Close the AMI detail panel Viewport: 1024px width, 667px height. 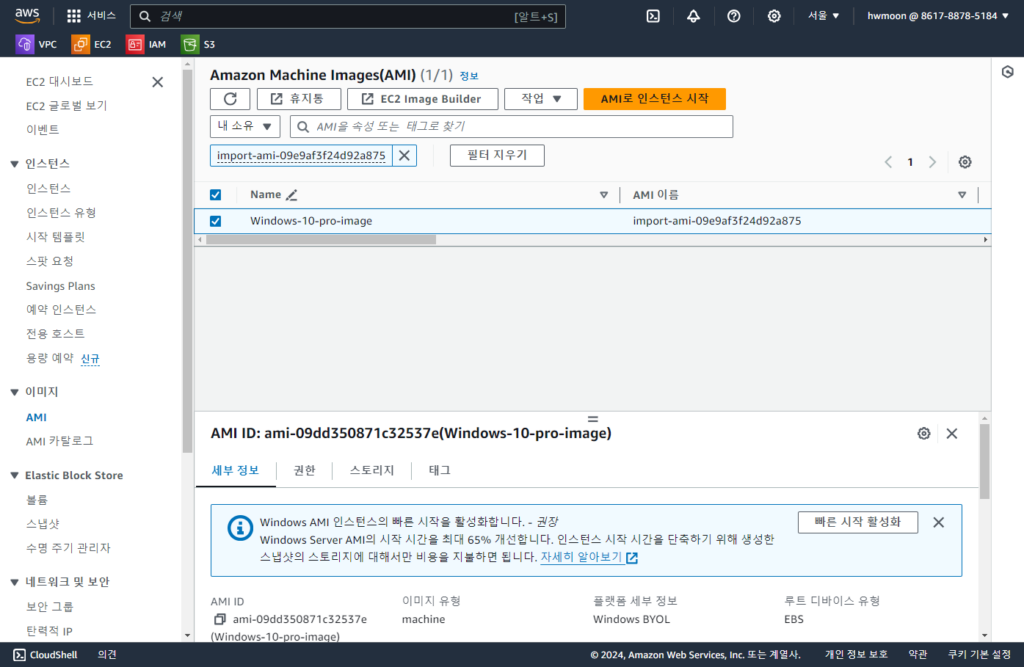952,433
